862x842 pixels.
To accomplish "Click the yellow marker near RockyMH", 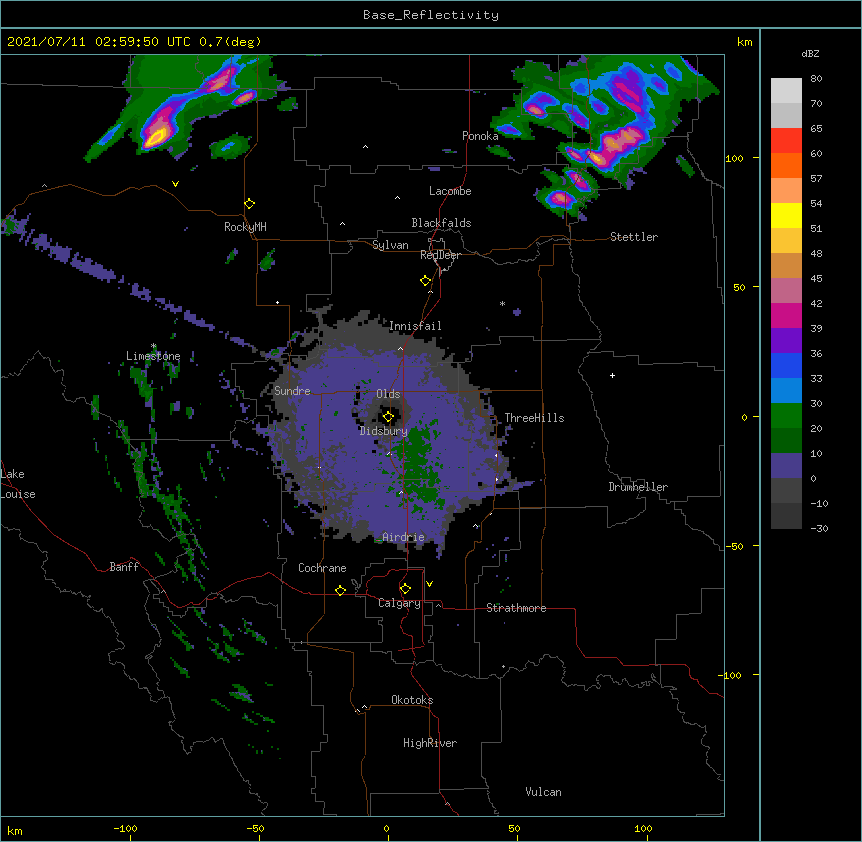I will pyautogui.click(x=250, y=204).
